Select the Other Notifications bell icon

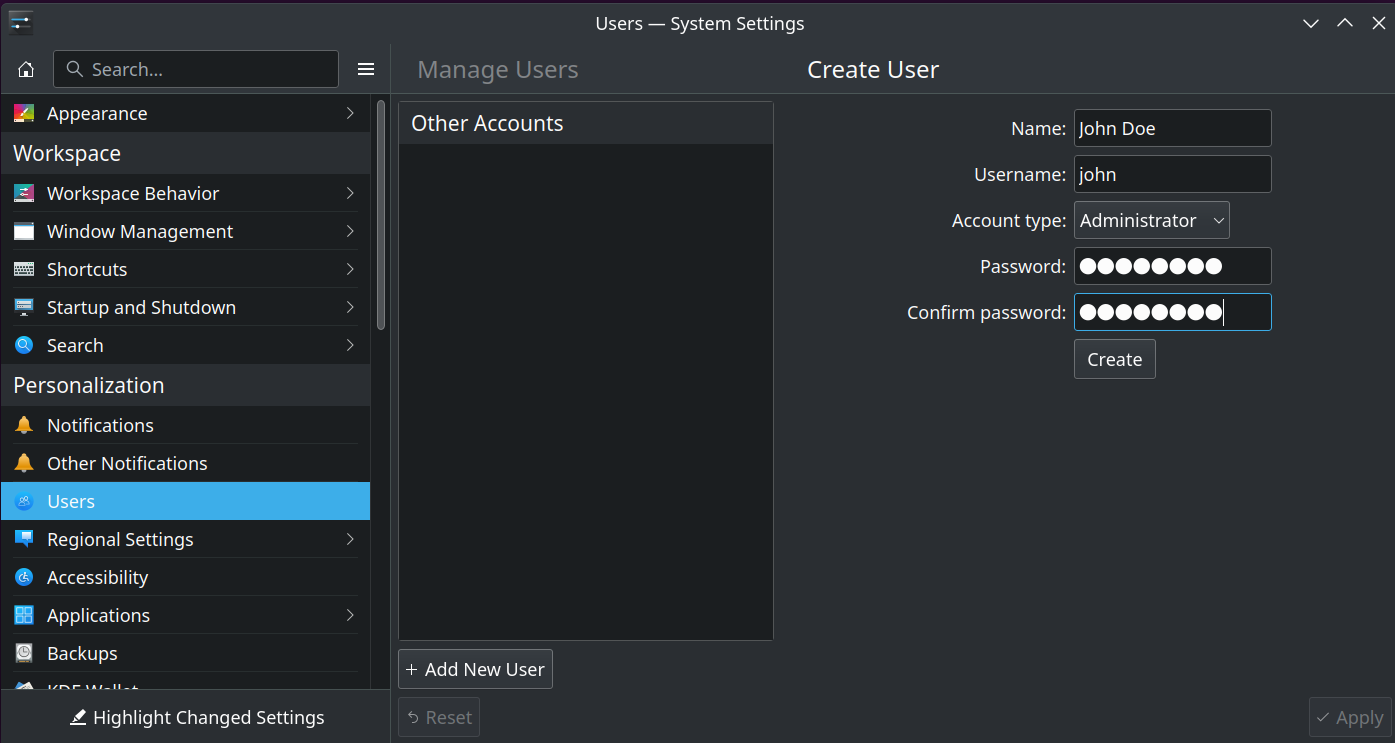coord(24,463)
